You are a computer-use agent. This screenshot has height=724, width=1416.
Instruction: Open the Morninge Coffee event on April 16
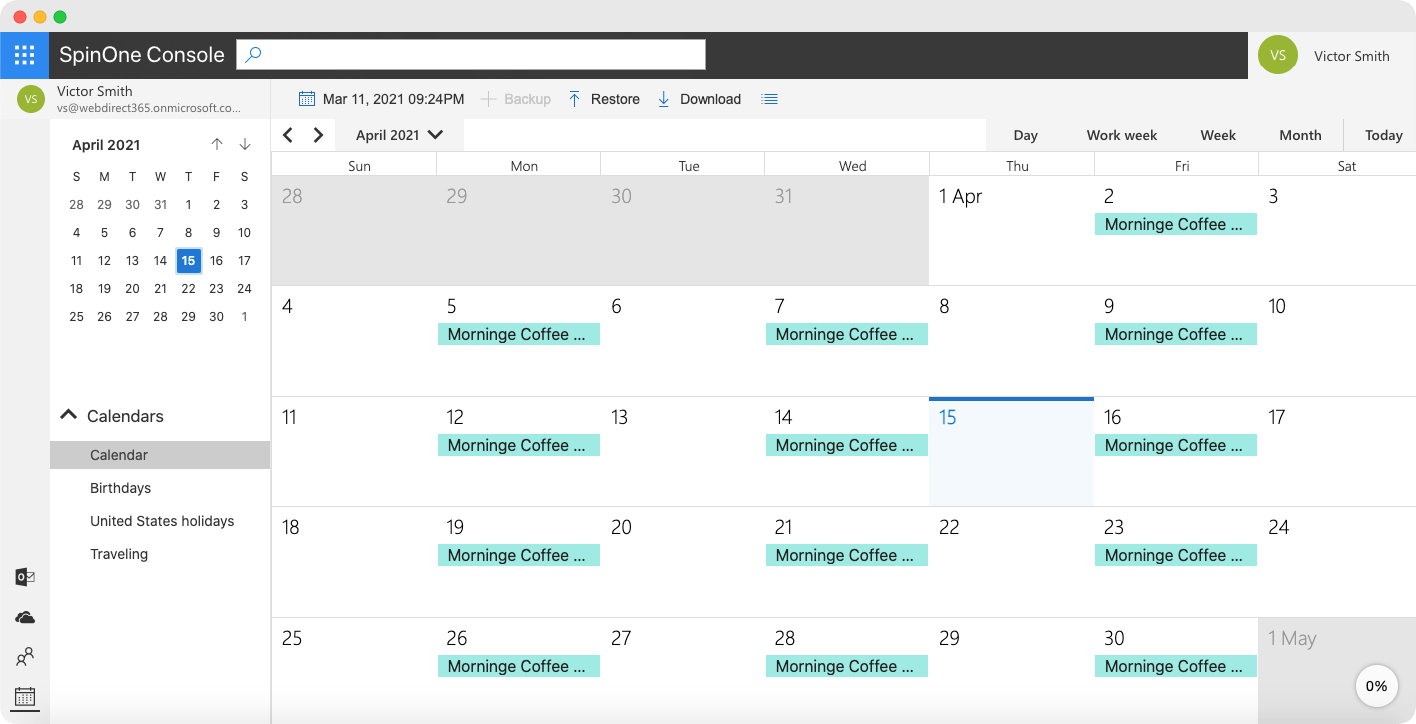click(1176, 446)
